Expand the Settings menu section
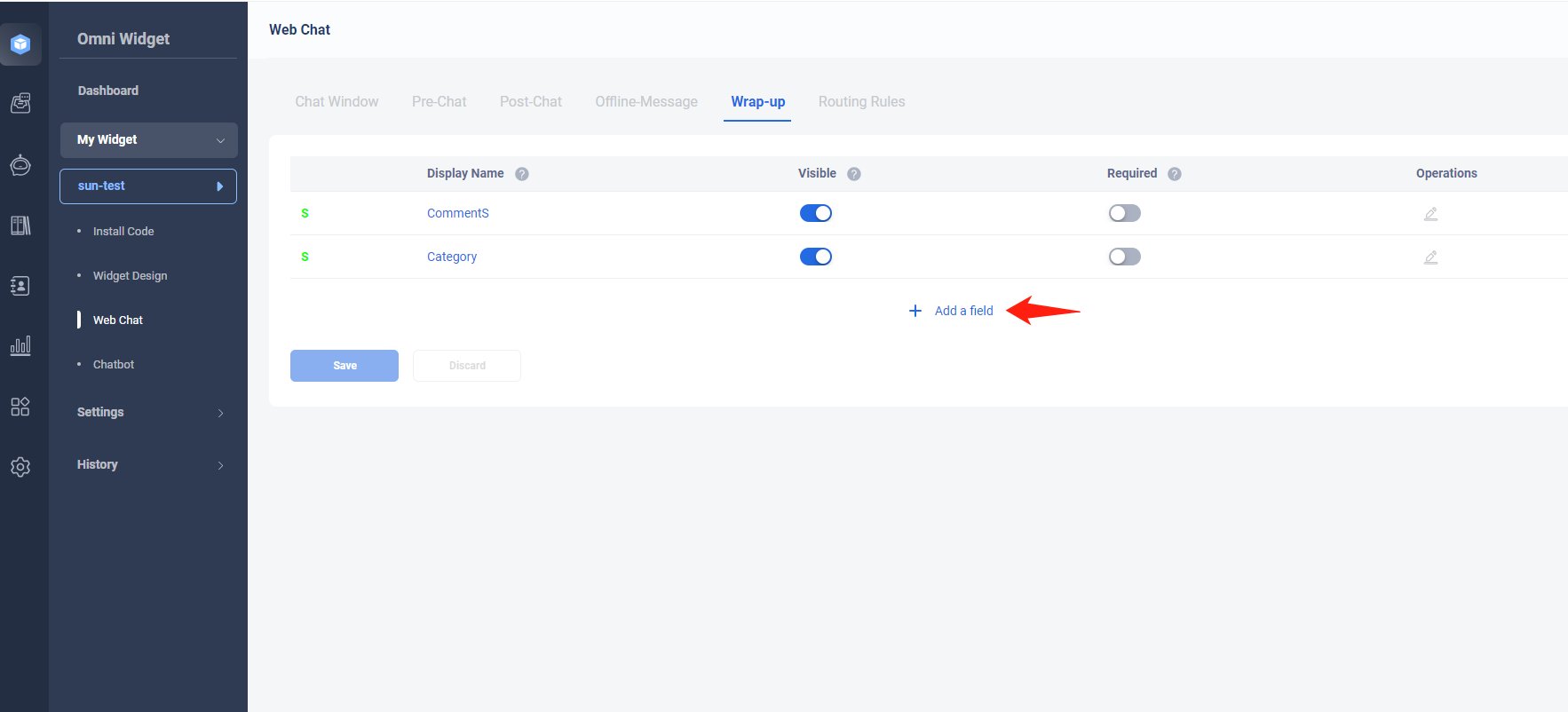Viewport: 1568px width, 712px height. pos(148,412)
